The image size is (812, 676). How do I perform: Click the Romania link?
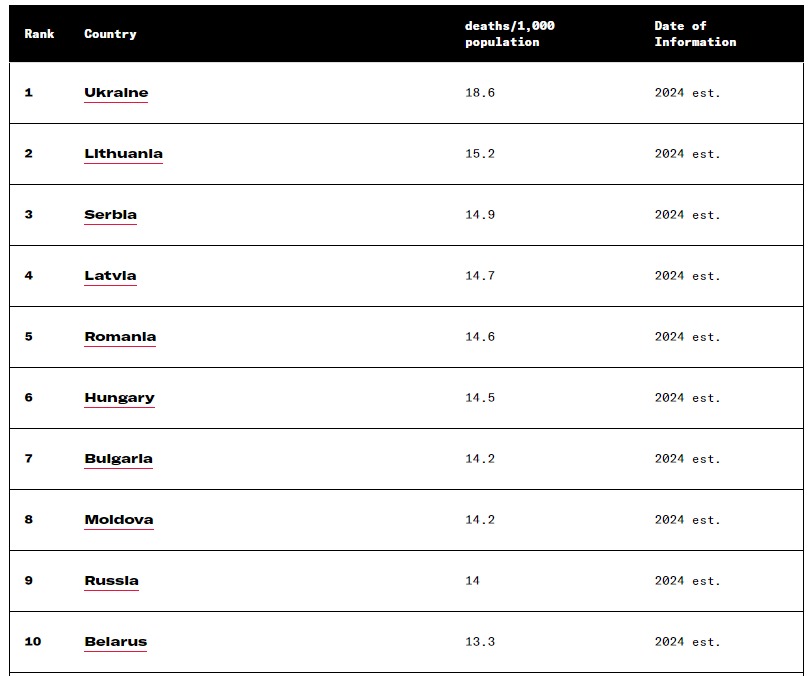(x=120, y=337)
